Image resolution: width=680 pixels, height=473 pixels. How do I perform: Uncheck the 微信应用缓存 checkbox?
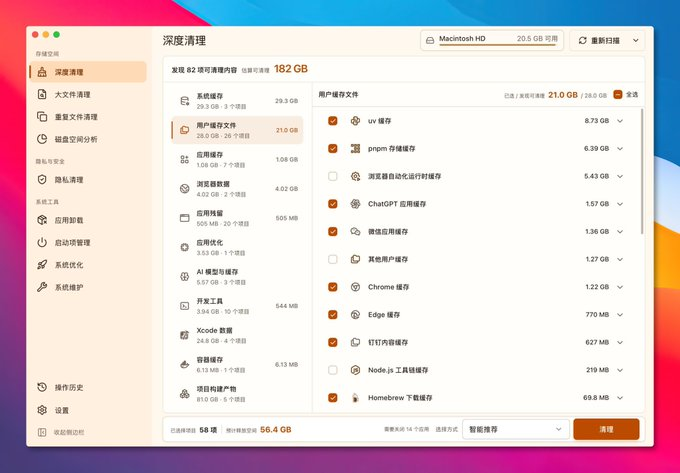tap(333, 232)
